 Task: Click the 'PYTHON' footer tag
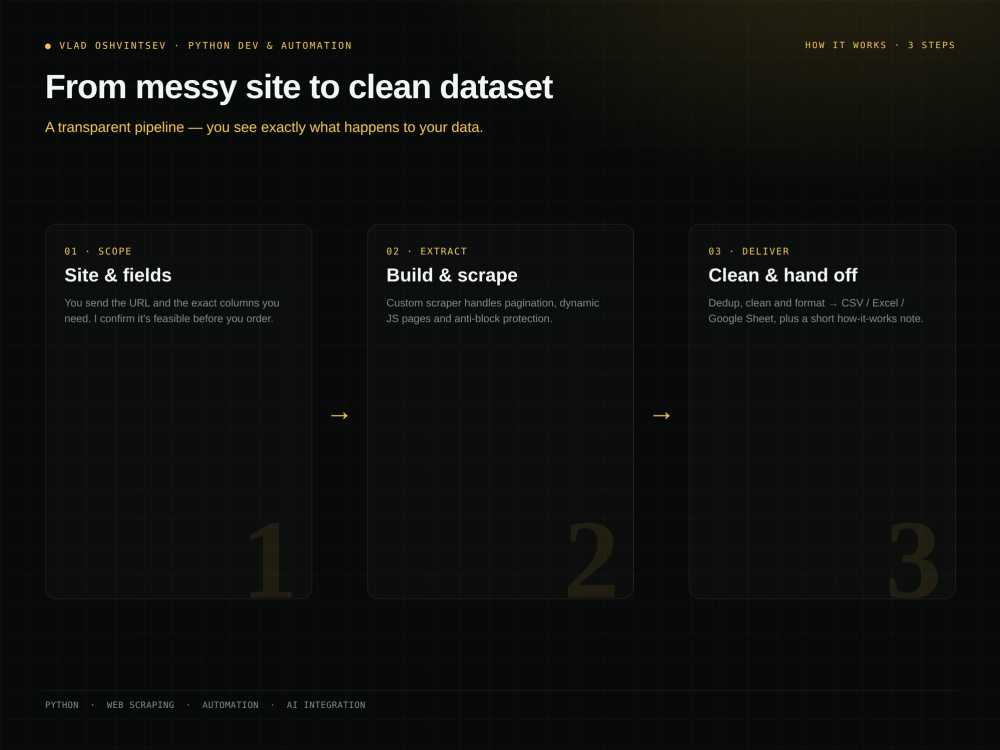[62, 705]
